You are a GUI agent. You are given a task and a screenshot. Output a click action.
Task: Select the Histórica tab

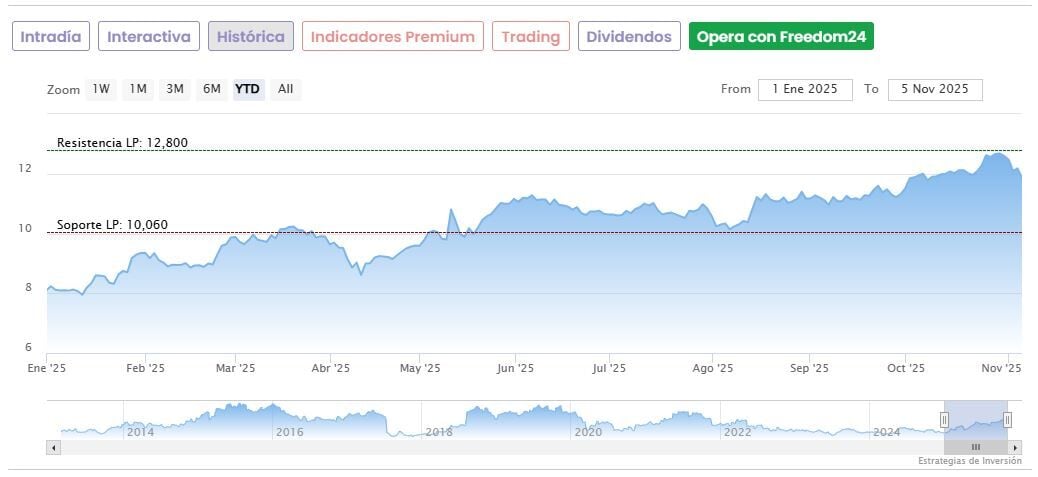(x=251, y=37)
